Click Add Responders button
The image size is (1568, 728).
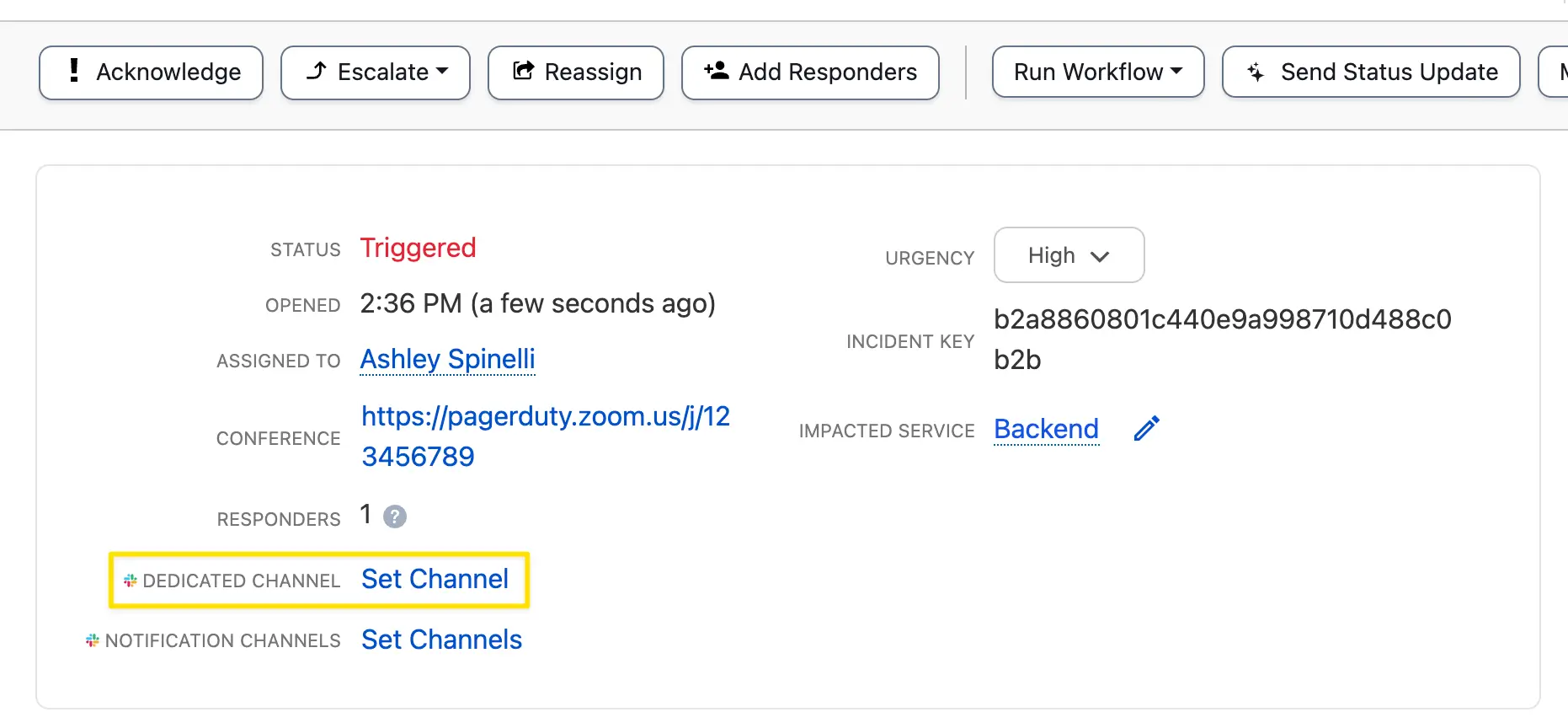810,72
